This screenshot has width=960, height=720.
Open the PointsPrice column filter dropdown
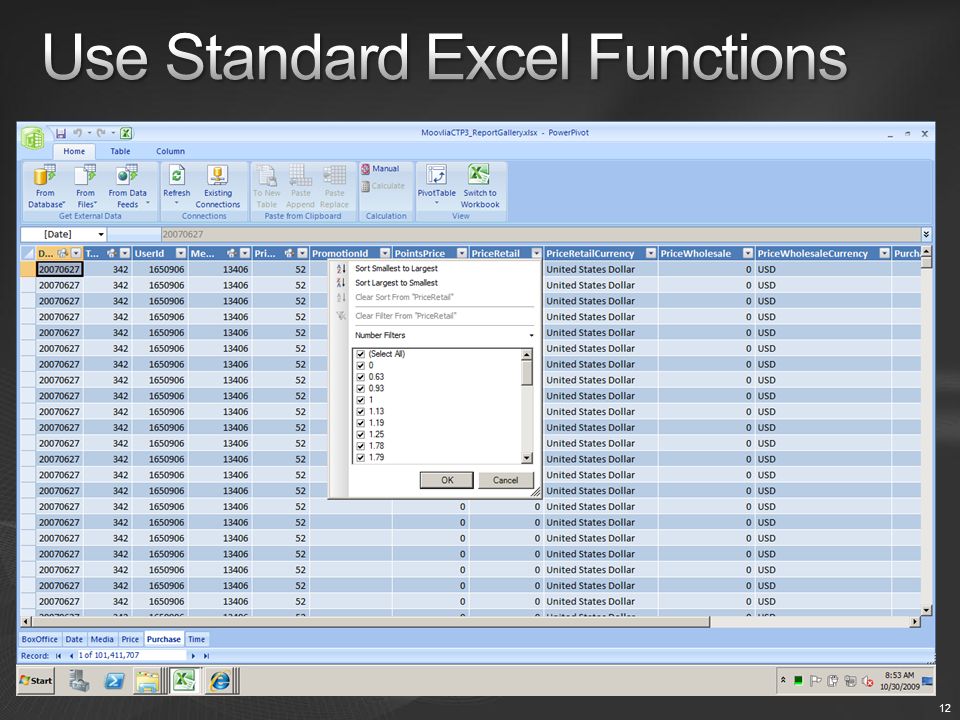tap(462, 253)
